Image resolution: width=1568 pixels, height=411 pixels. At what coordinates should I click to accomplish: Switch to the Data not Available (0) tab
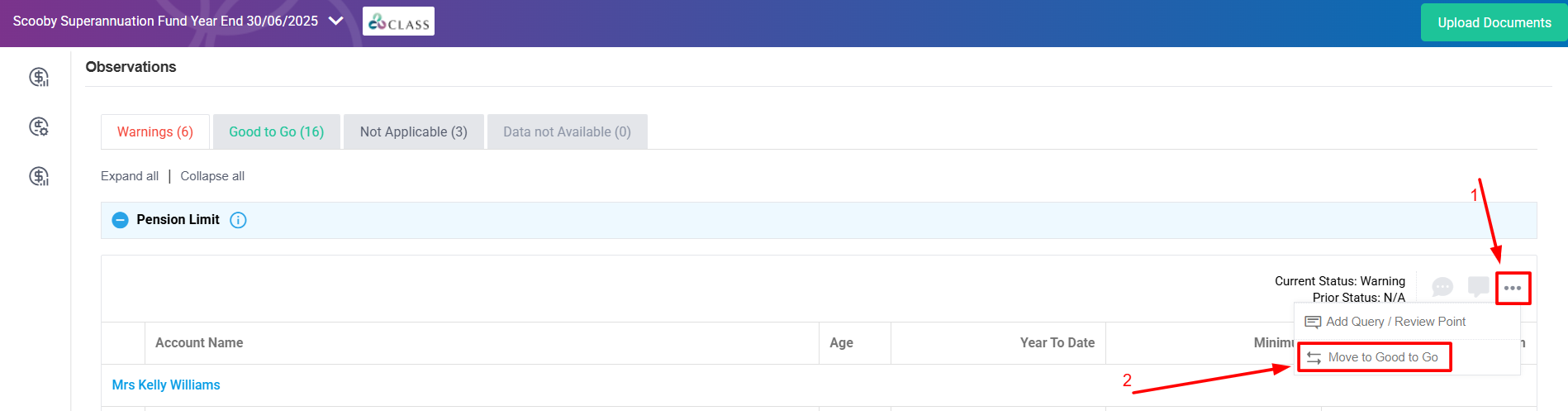(x=568, y=131)
